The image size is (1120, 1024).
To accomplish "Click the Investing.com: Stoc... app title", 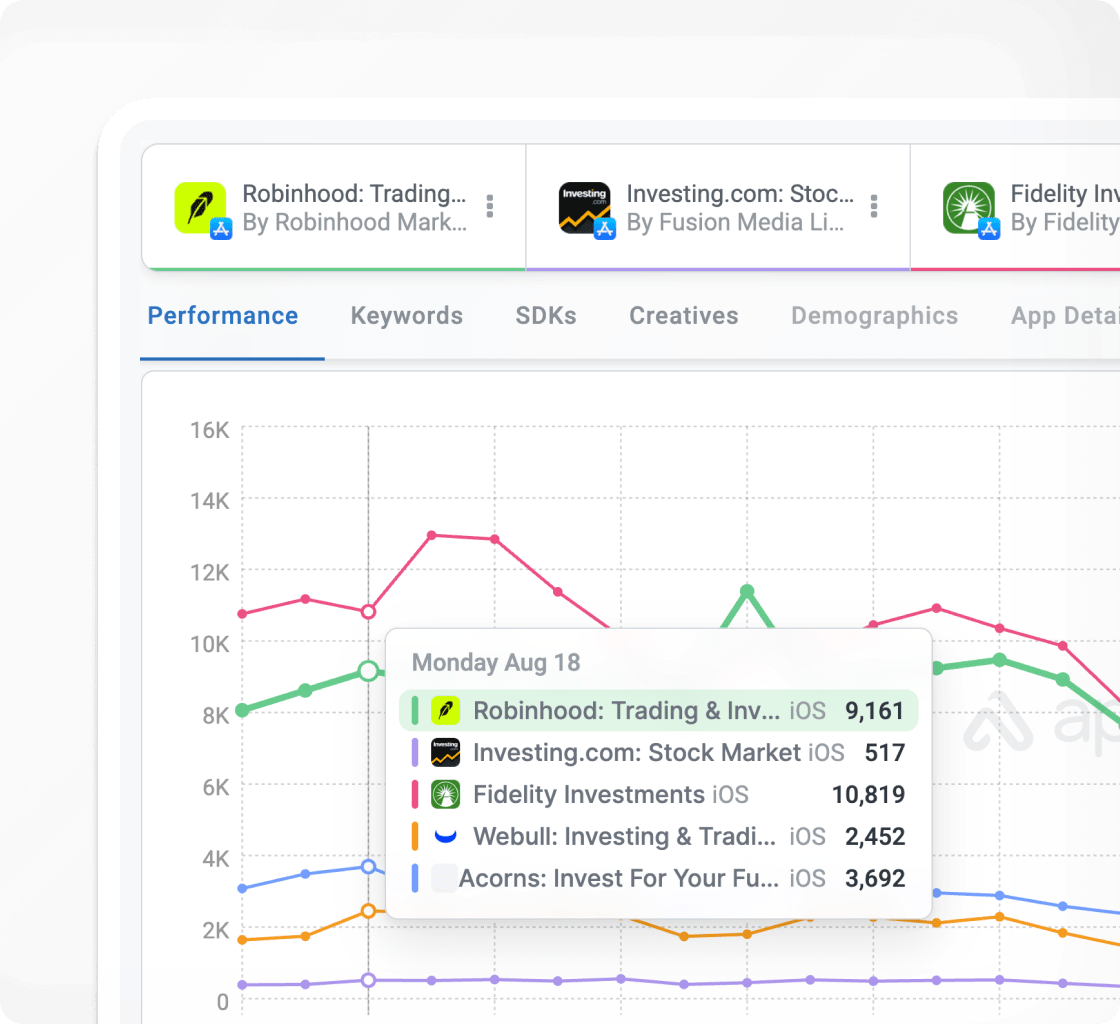I will (x=740, y=194).
